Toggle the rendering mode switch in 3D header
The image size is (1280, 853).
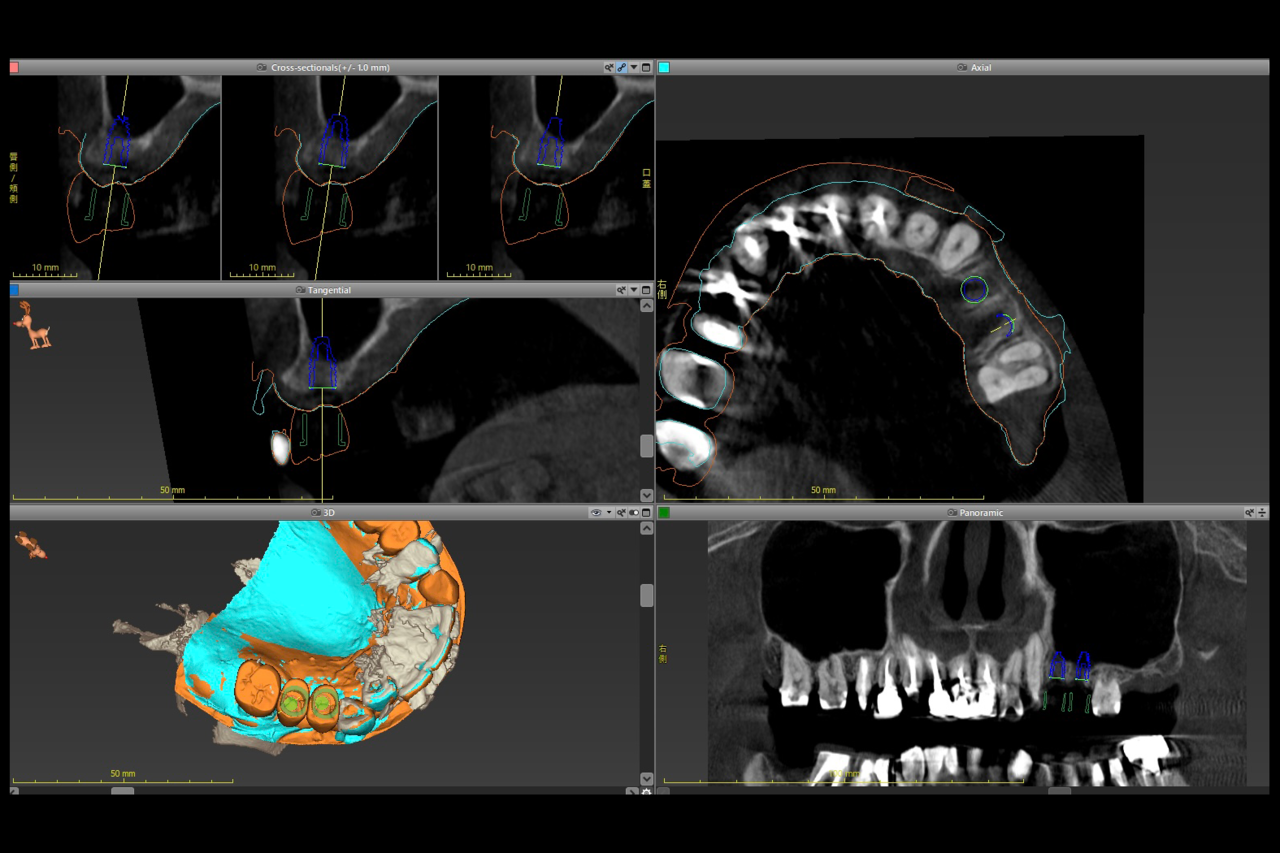pyautogui.click(x=634, y=513)
